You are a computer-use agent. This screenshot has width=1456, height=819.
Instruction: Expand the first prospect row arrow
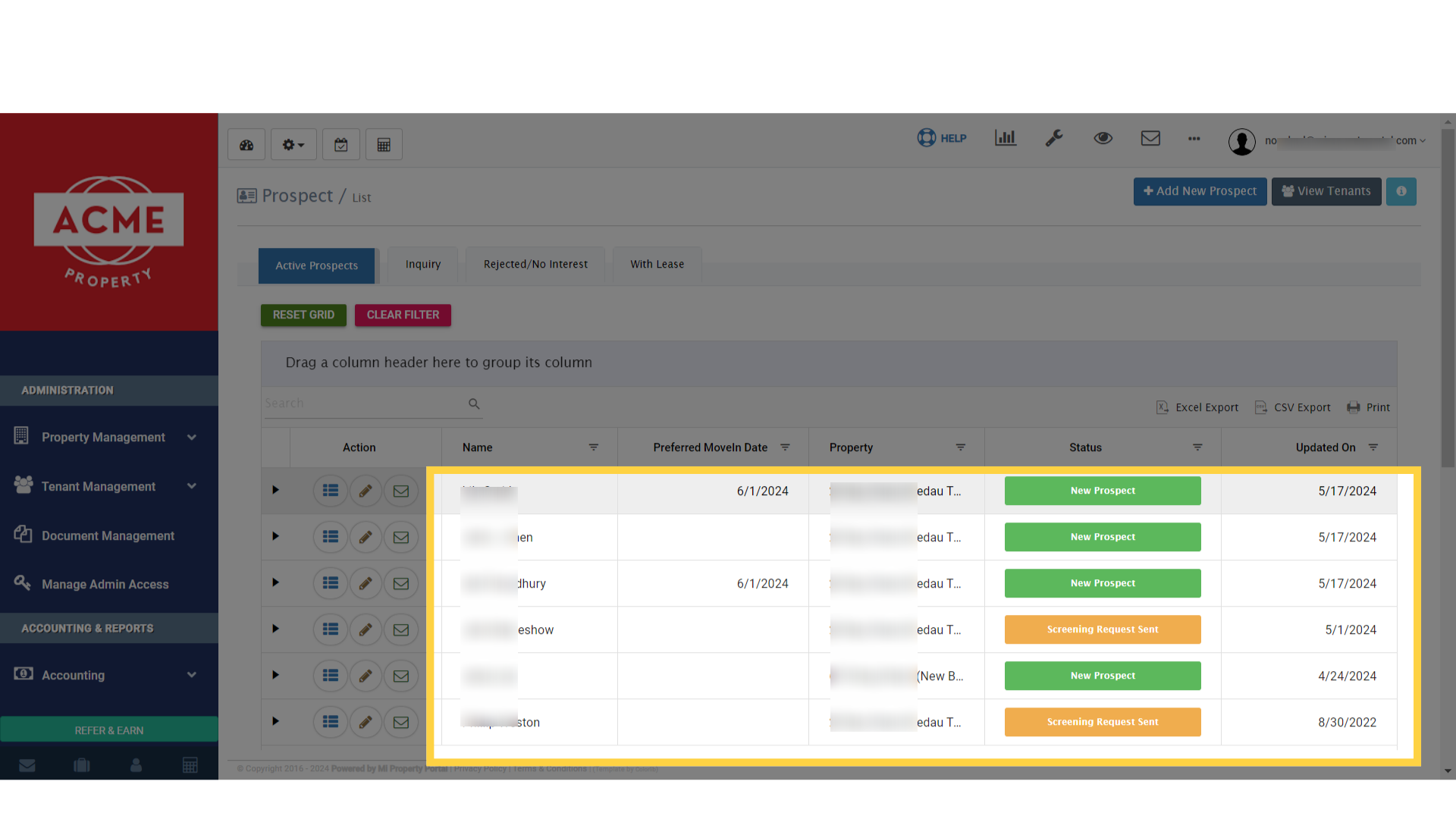click(x=275, y=491)
